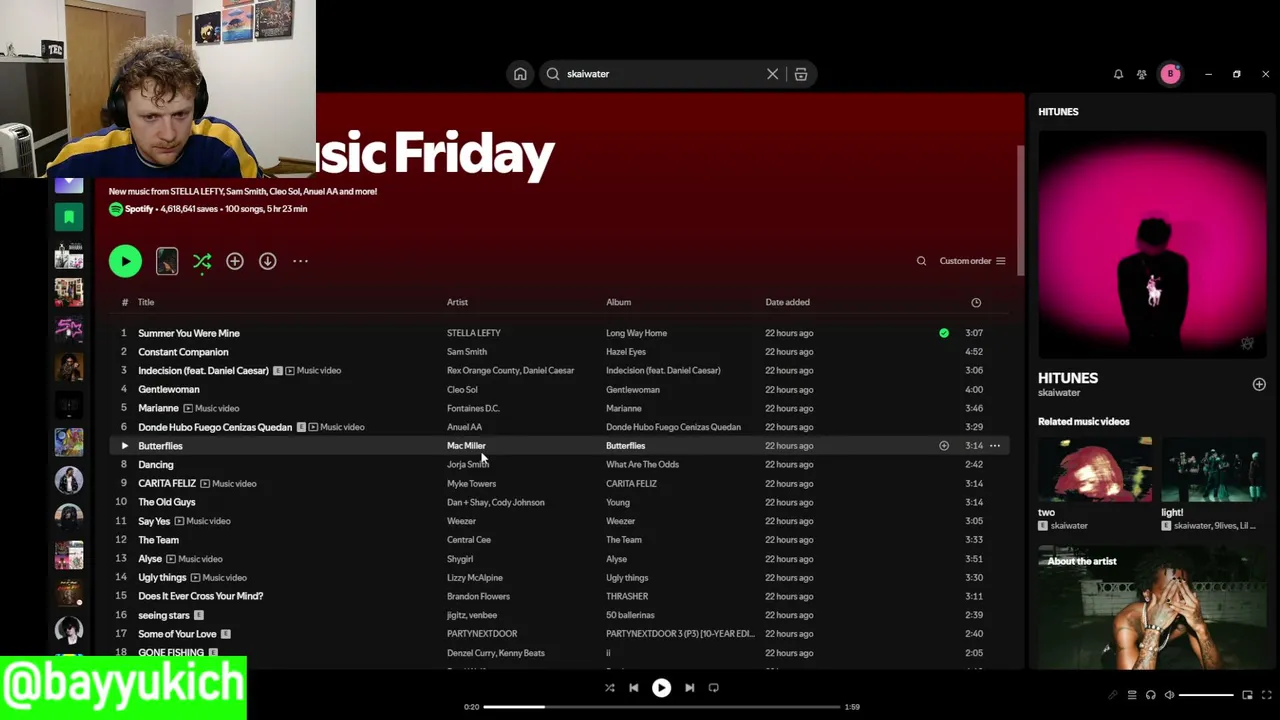
Task: Click the player bar play button
Action: (661, 688)
